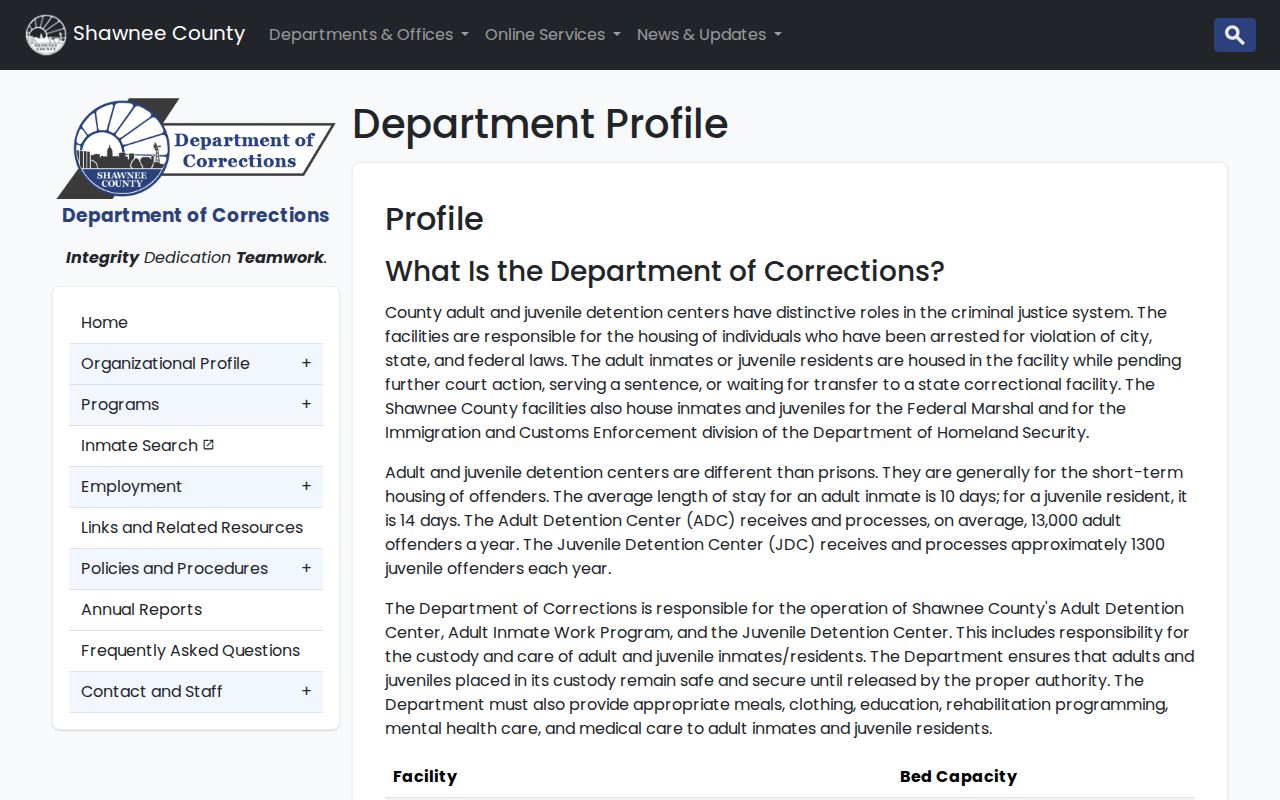Click the Profile heading
Screen dimensions: 1280x800
[x=434, y=219]
